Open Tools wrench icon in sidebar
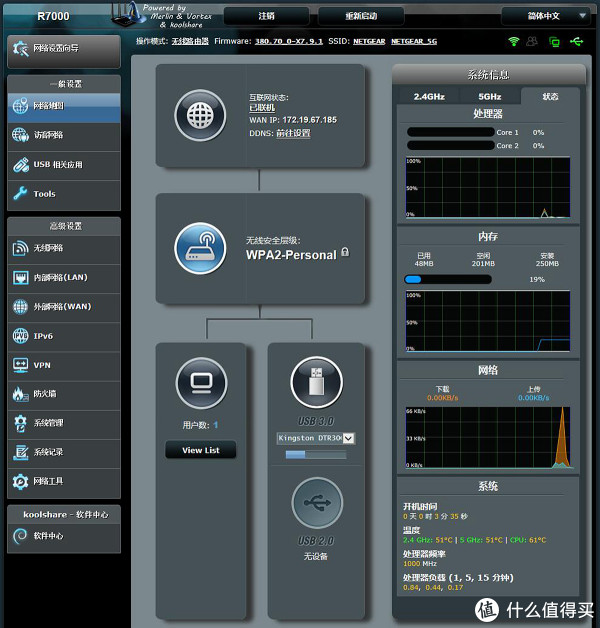 pyautogui.click(x=20, y=194)
